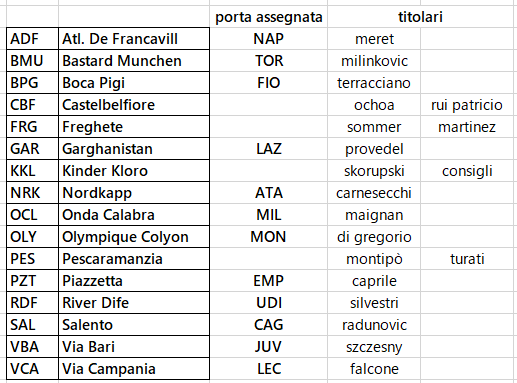
Task: Click the cell containing 'terracciano'
Action: tap(374, 83)
